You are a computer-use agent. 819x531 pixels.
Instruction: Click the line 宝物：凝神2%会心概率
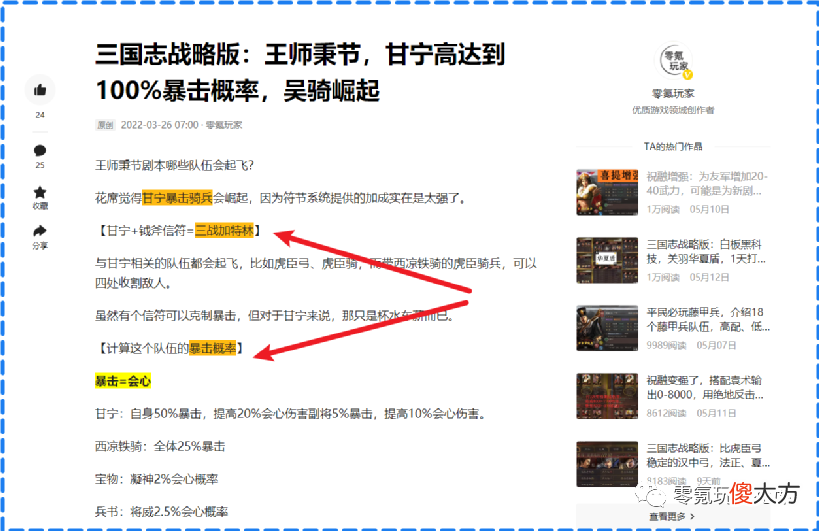(156, 479)
